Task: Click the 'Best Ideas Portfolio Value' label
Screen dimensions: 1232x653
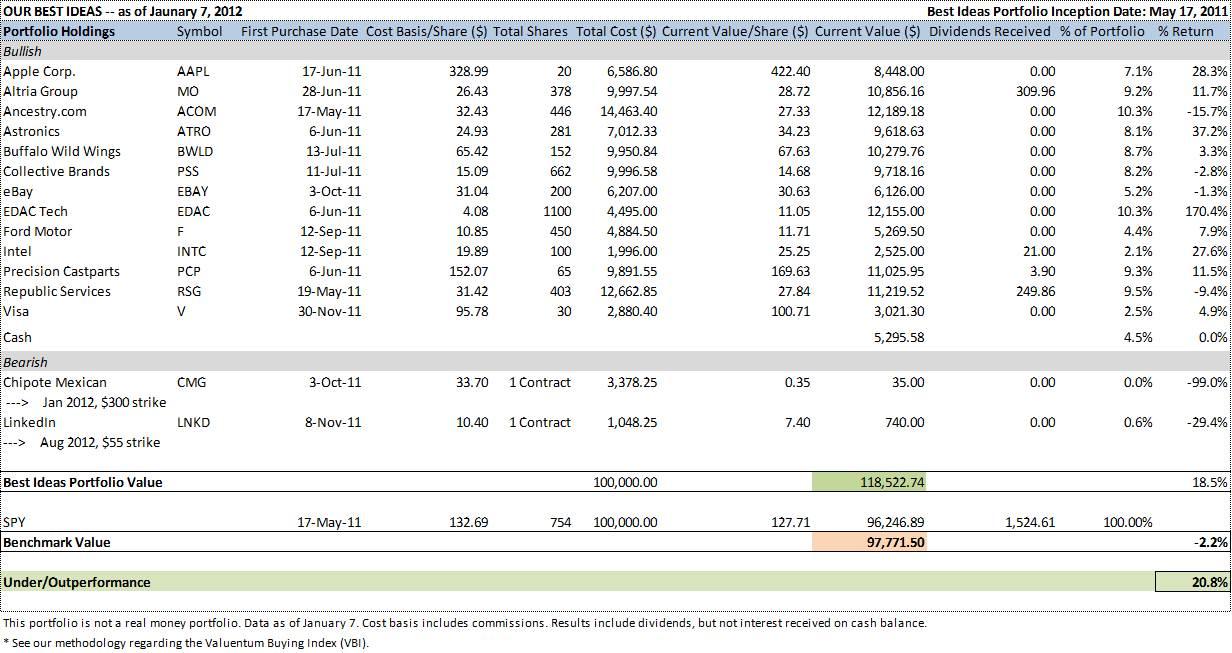Action: tap(82, 482)
